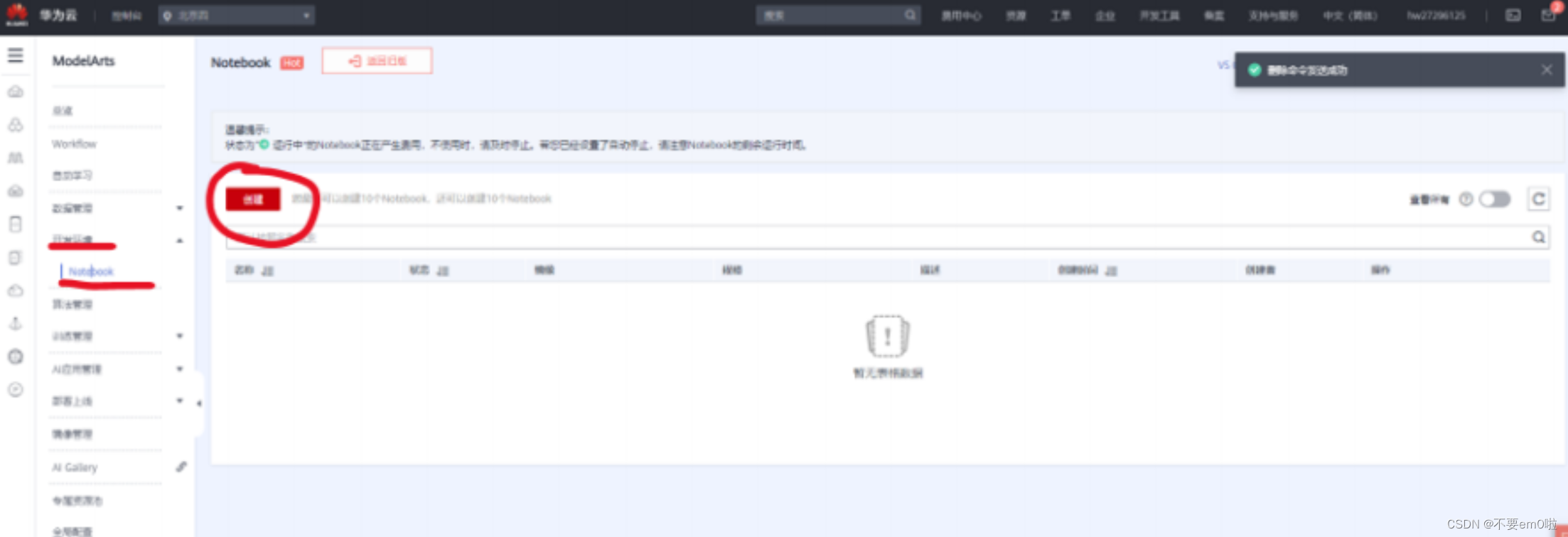Open the CloudShell terminal icon in the top bar
The width and height of the screenshot is (1568, 537).
[x=1513, y=15]
